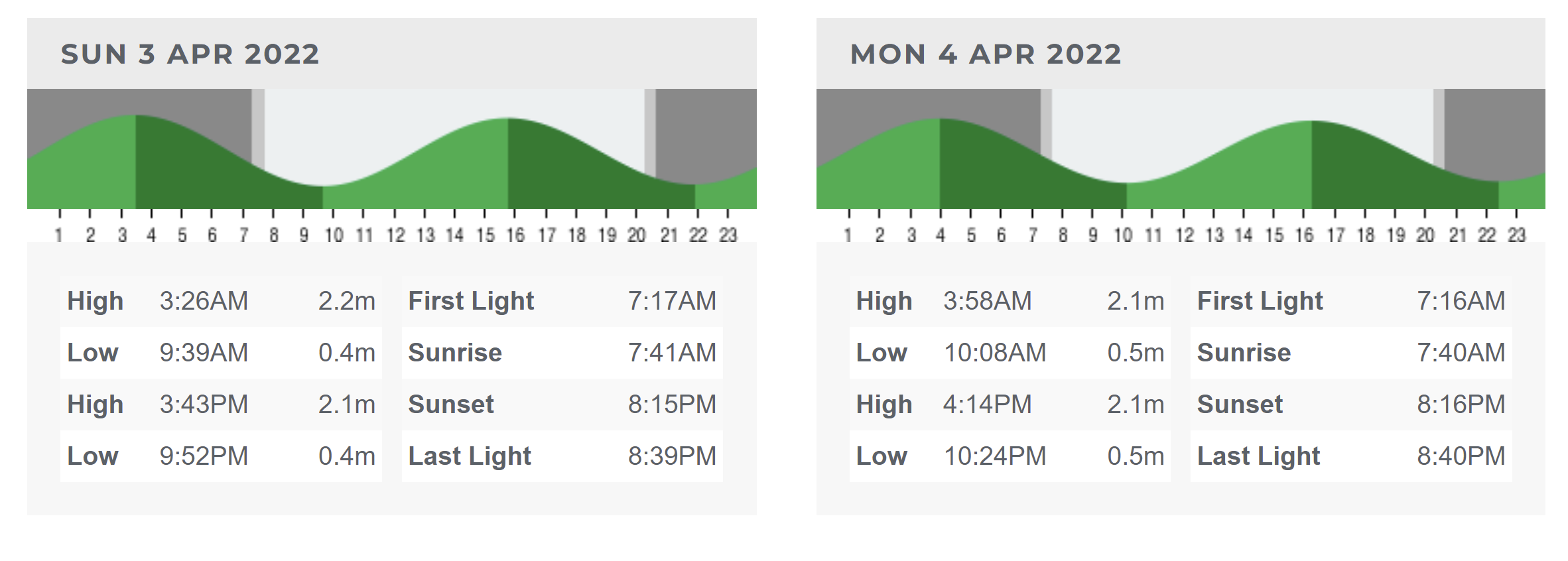1568x561 pixels.
Task: Select Monday's 10:24PM low tide time
Action: click(x=995, y=456)
